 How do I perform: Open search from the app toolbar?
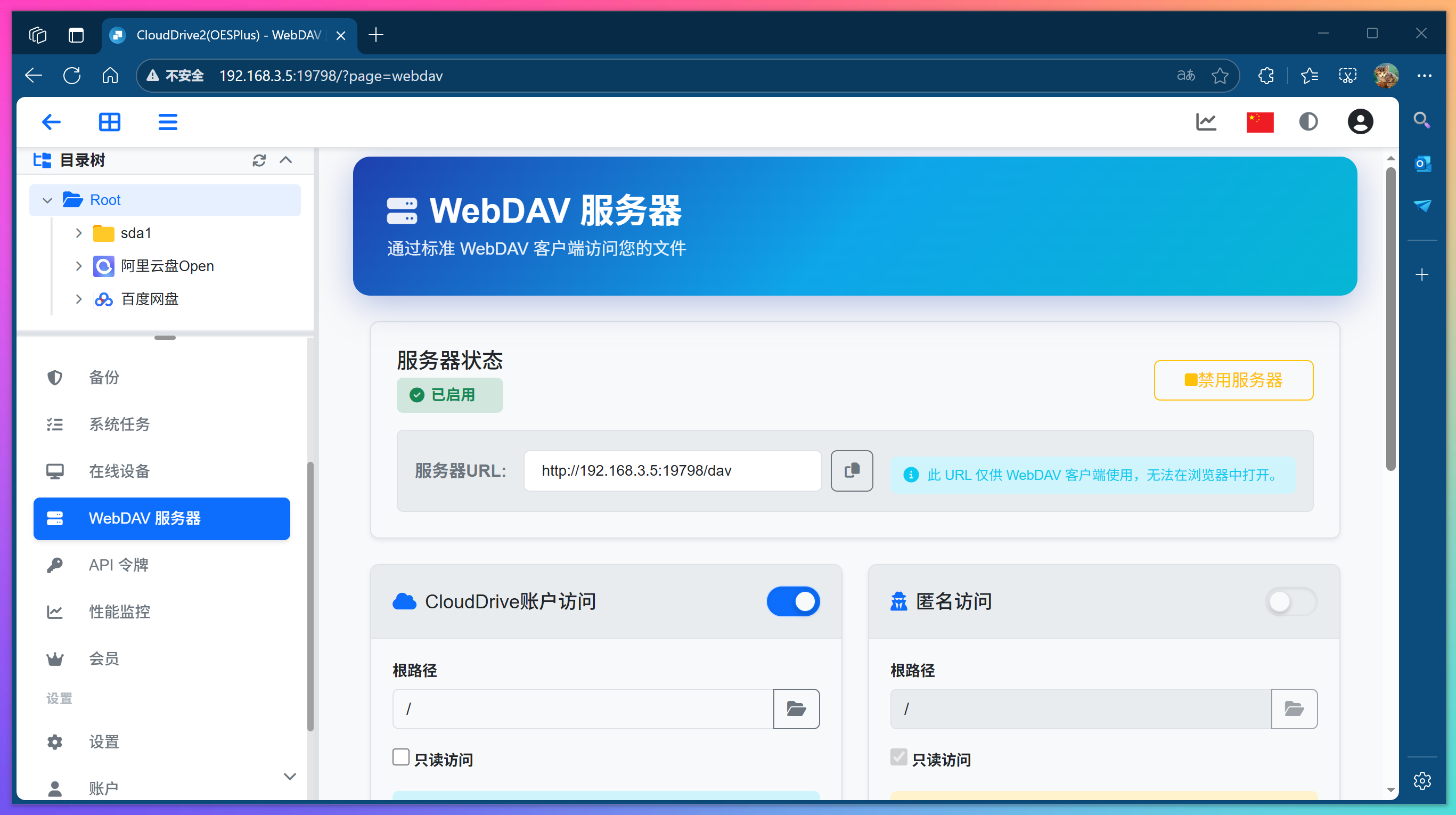(x=1422, y=120)
